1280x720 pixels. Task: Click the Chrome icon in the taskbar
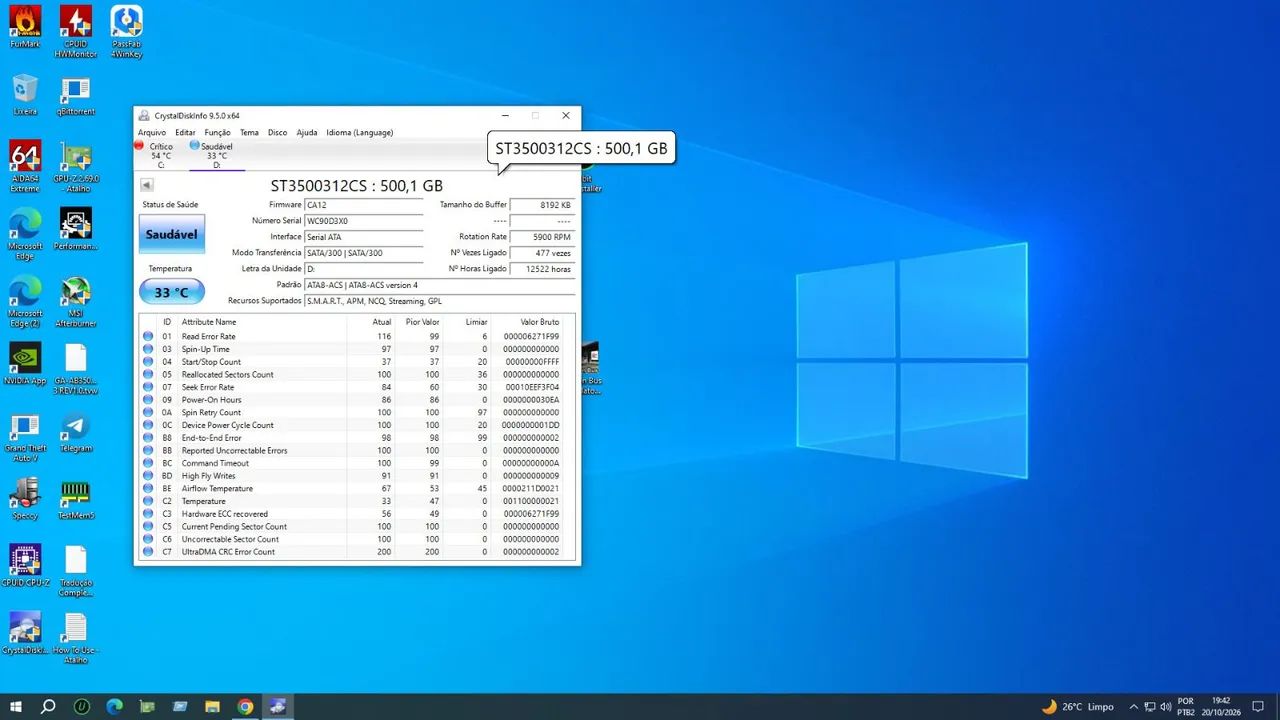pos(245,707)
